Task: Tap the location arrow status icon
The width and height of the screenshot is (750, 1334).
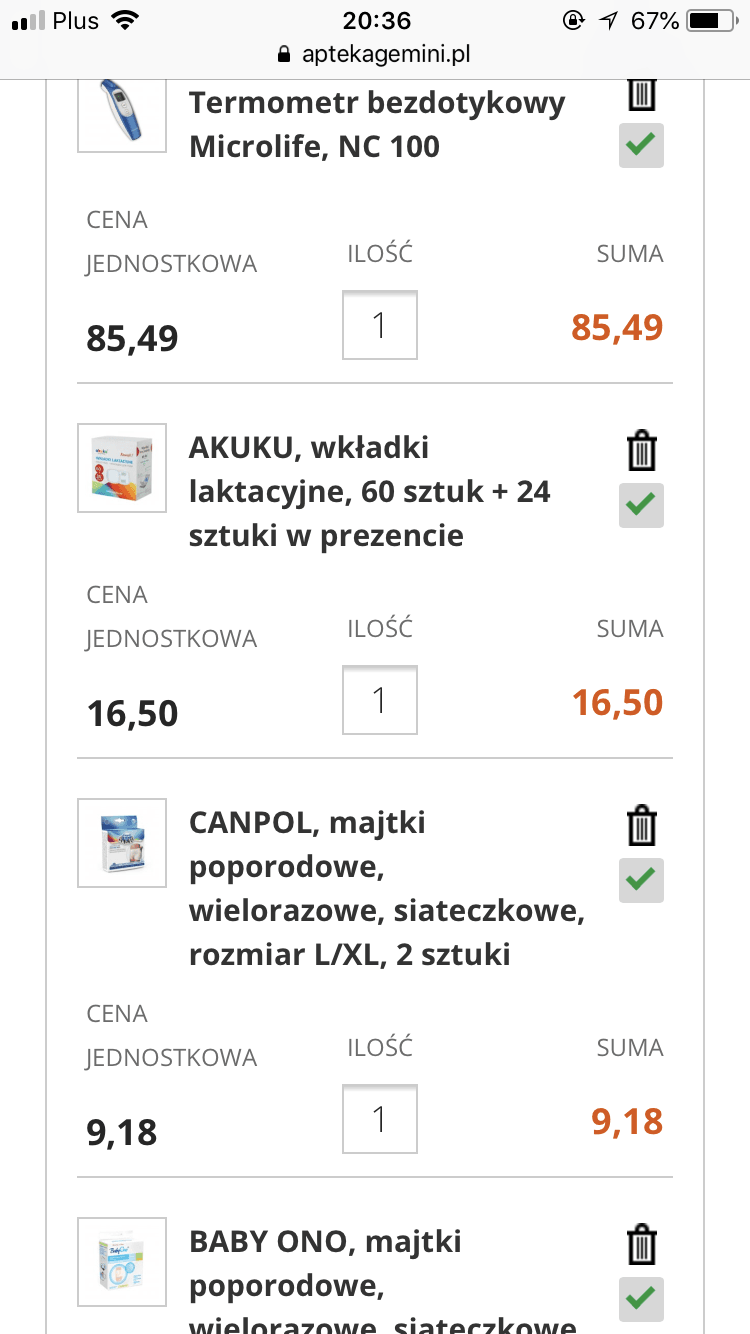Action: 610,21
